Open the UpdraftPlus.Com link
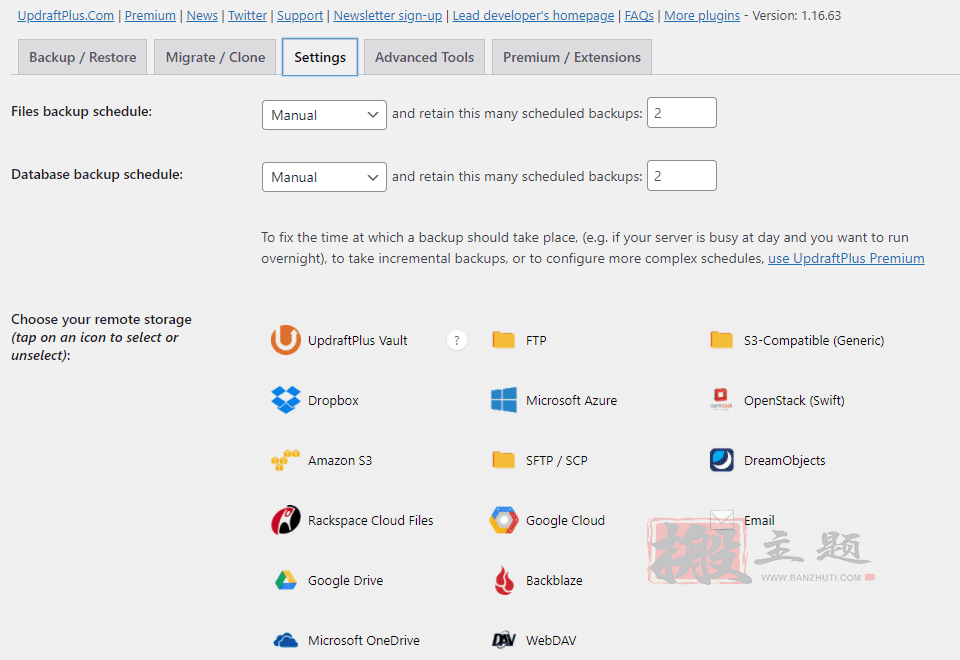Image resolution: width=960 pixels, height=660 pixels. coord(66,16)
